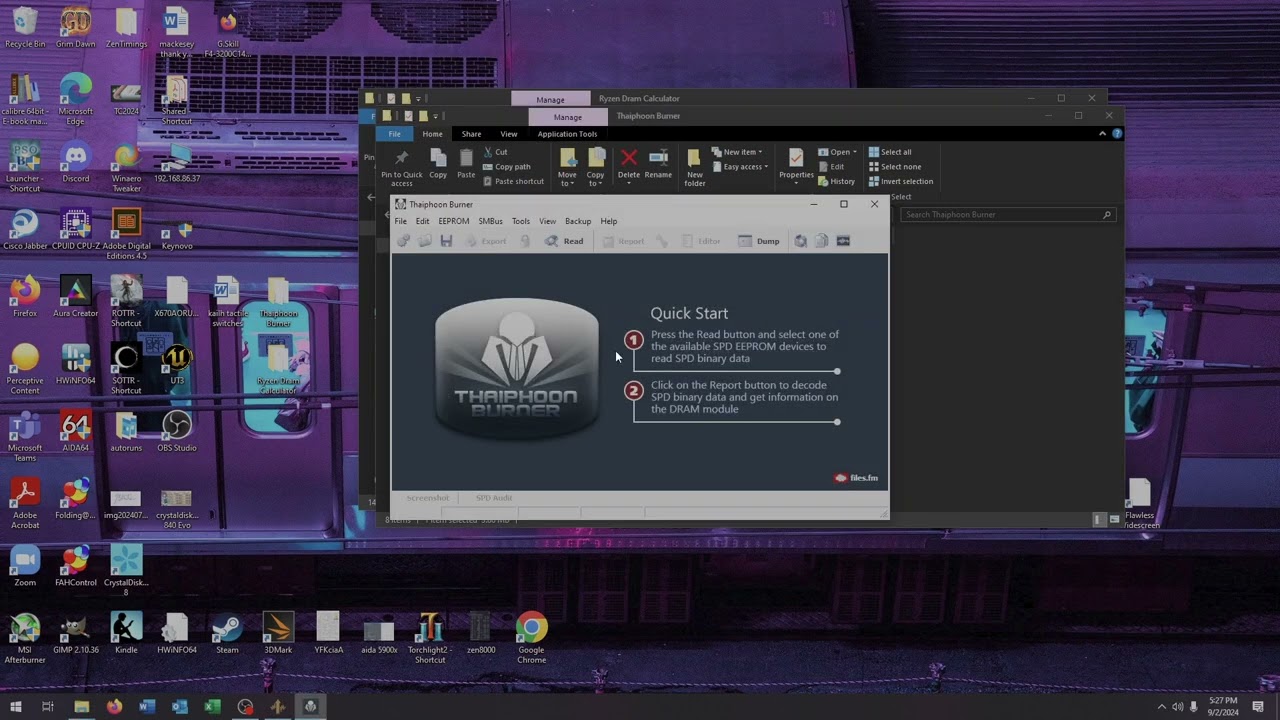Click the Read button in Thaiphoon Burner toolbar
The width and height of the screenshot is (1280, 720).
pos(564,241)
